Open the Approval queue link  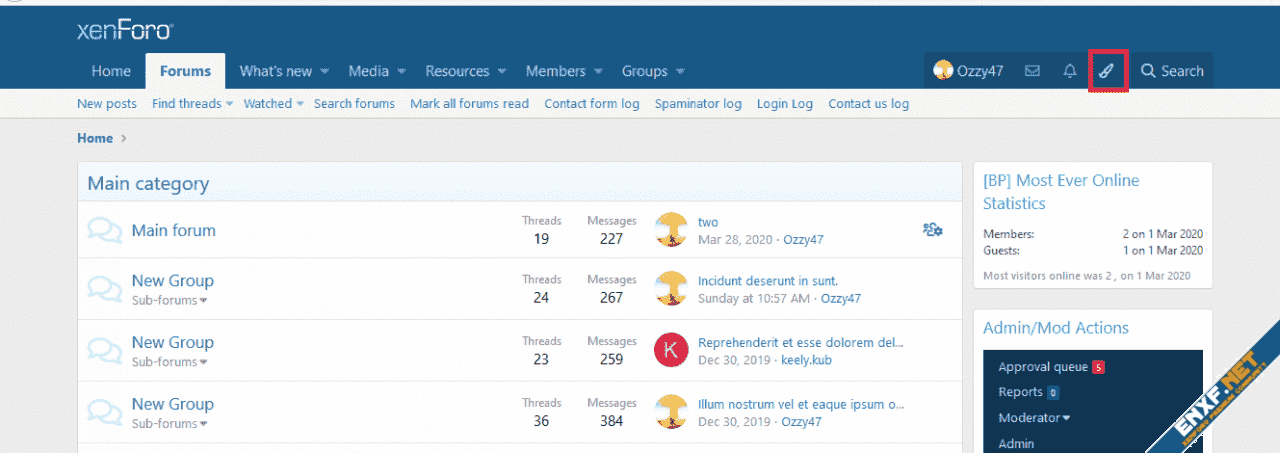(1043, 367)
